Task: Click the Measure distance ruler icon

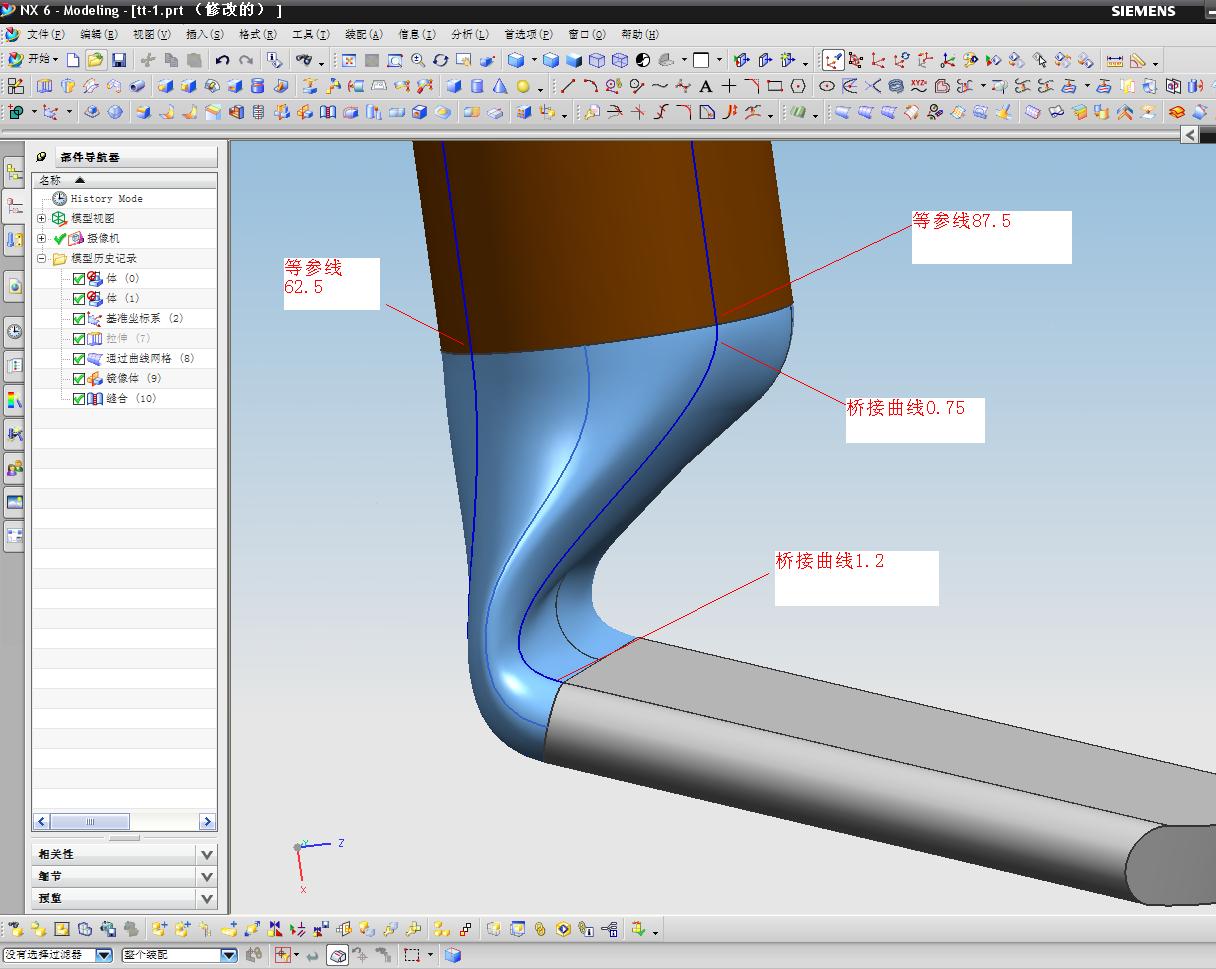Action: (1115, 60)
